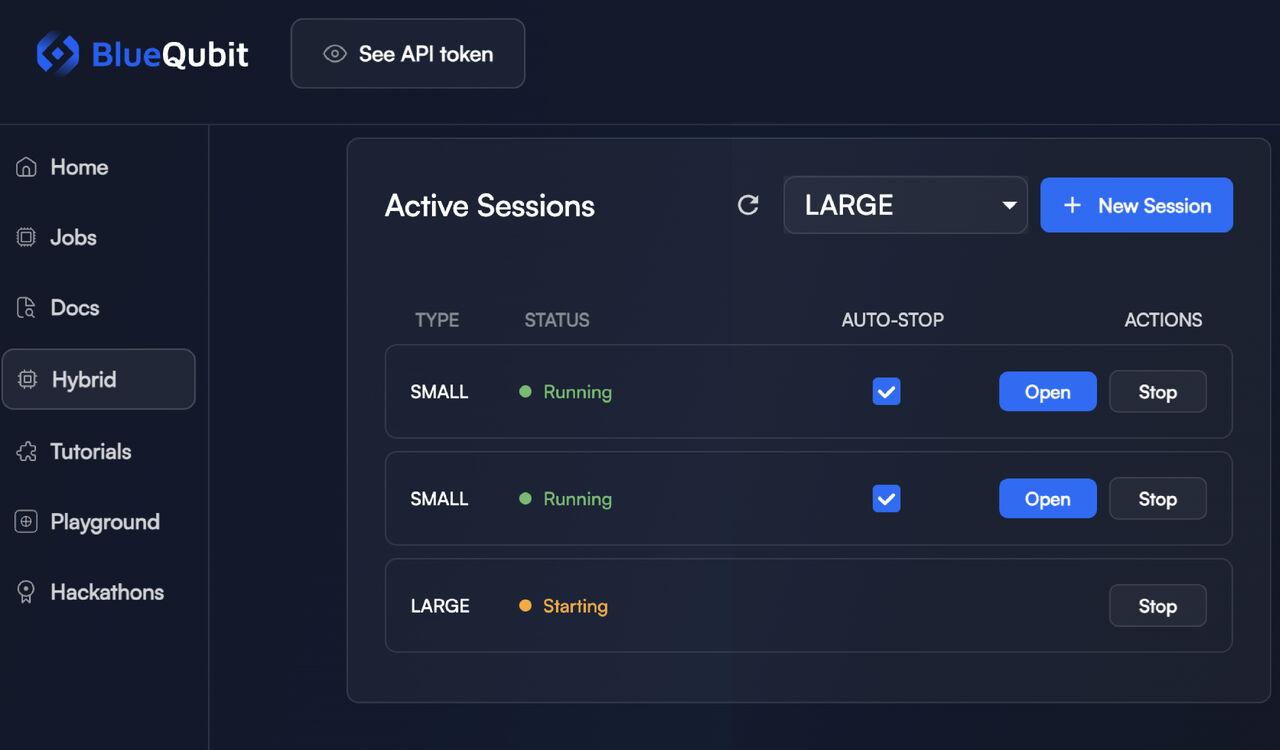Image resolution: width=1280 pixels, height=750 pixels.
Task: Refresh the Active Sessions list
Action: (x=748, y=205)
